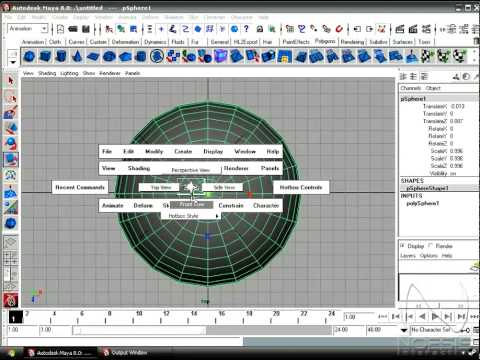The height and width of the screenshot is (360, 480).
Task: Switch to single perspective view layout
Action: [x=10, y=243]
